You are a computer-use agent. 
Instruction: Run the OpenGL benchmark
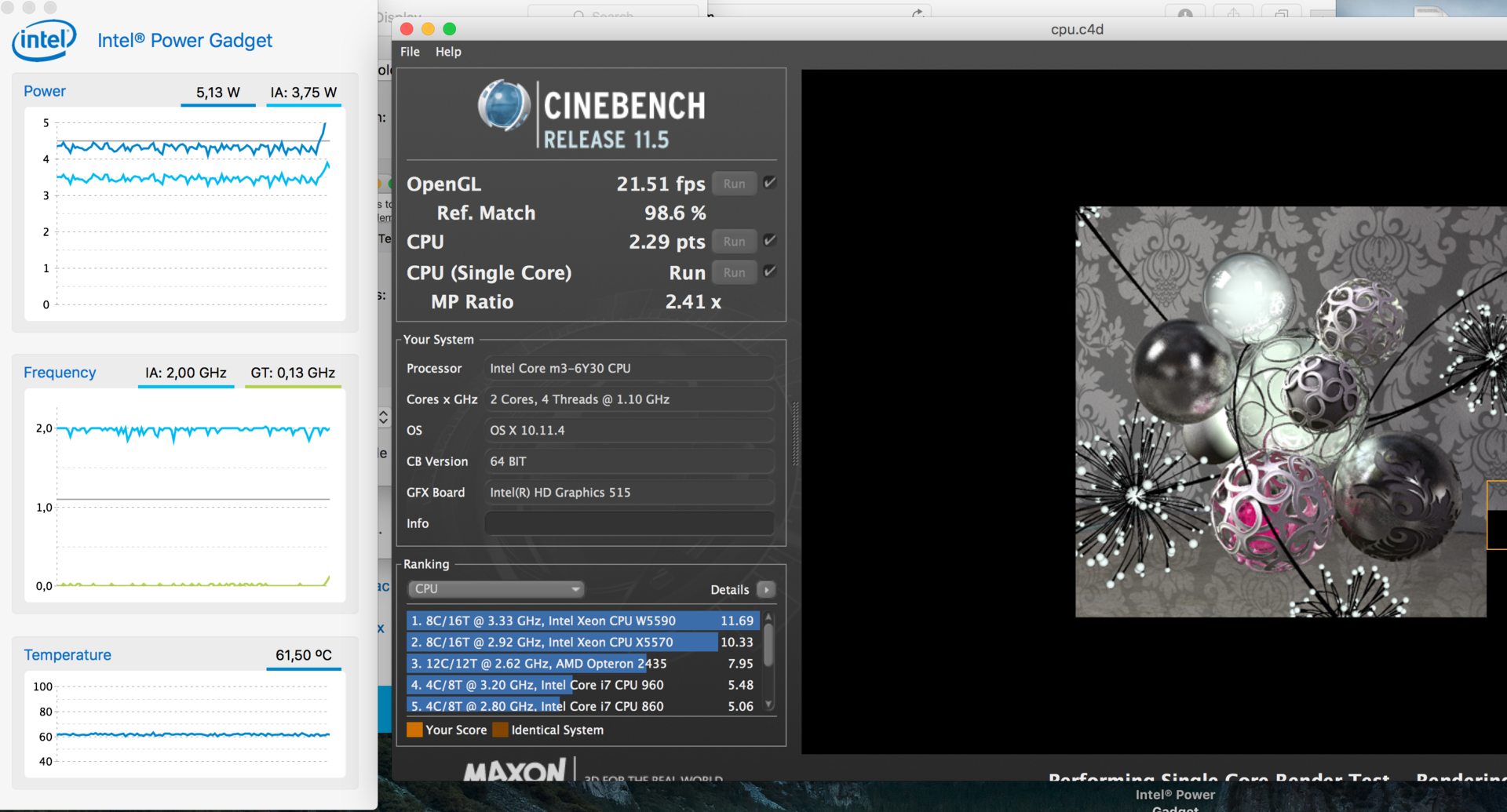(735, 184)
